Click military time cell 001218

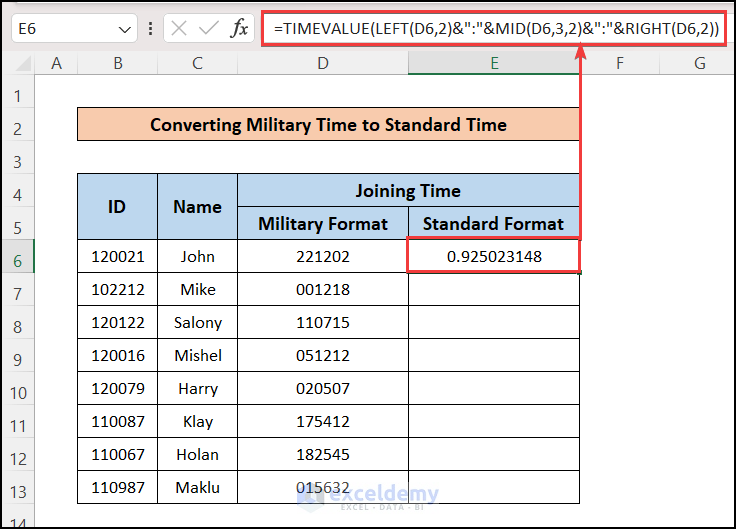323,289
